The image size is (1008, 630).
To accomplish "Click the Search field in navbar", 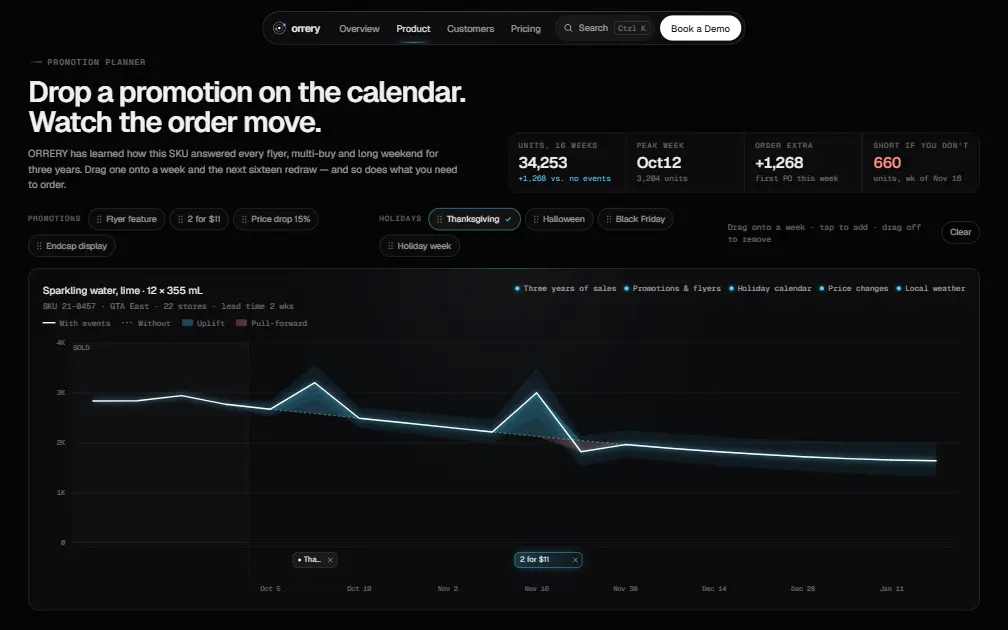I will [606, 28].
